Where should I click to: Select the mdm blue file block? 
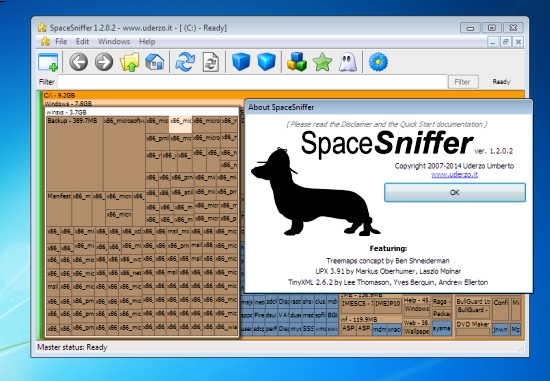pyautogui.click(x=380, y=329)
